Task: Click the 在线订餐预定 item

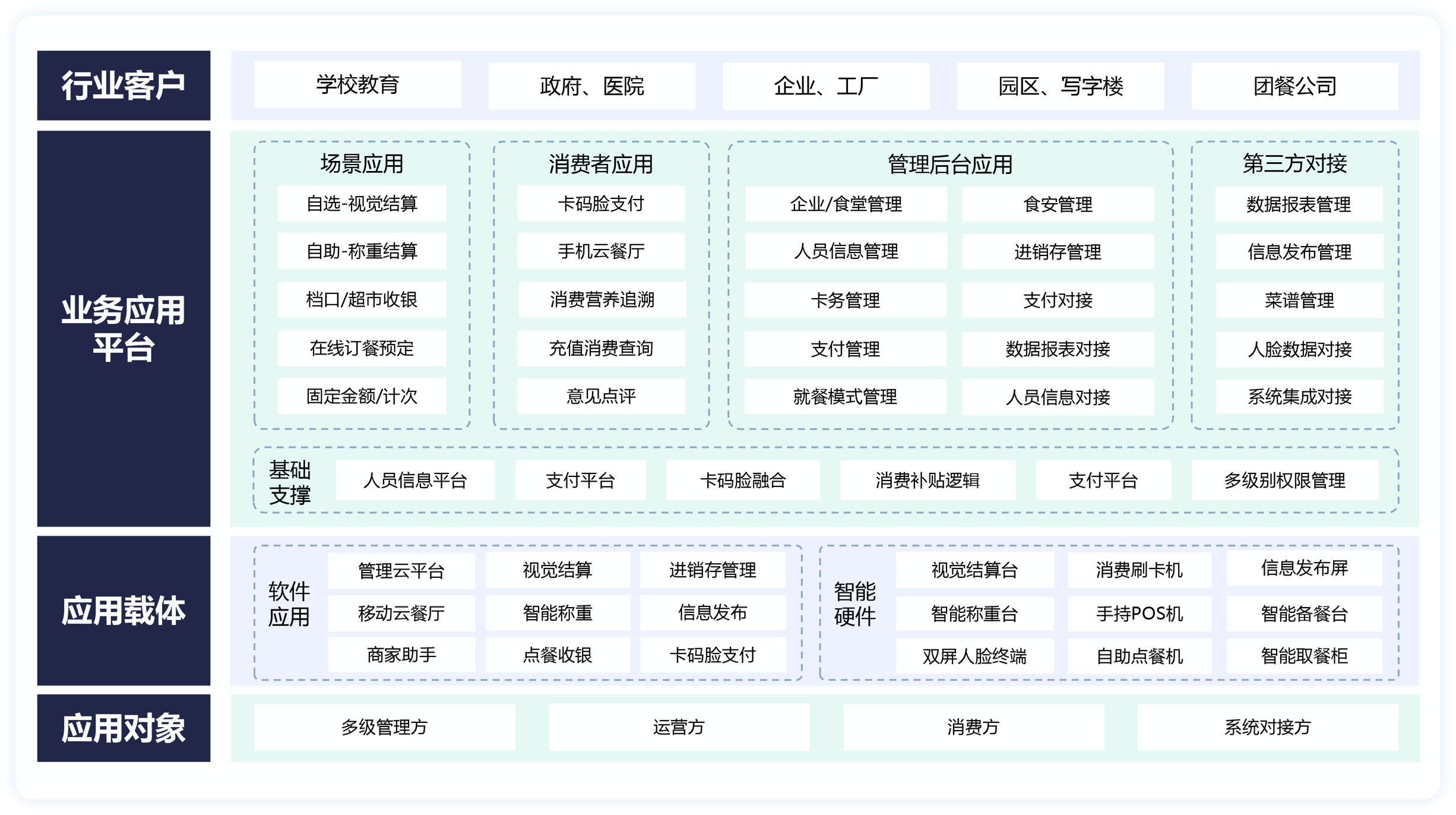Action: tap(362, 348)
